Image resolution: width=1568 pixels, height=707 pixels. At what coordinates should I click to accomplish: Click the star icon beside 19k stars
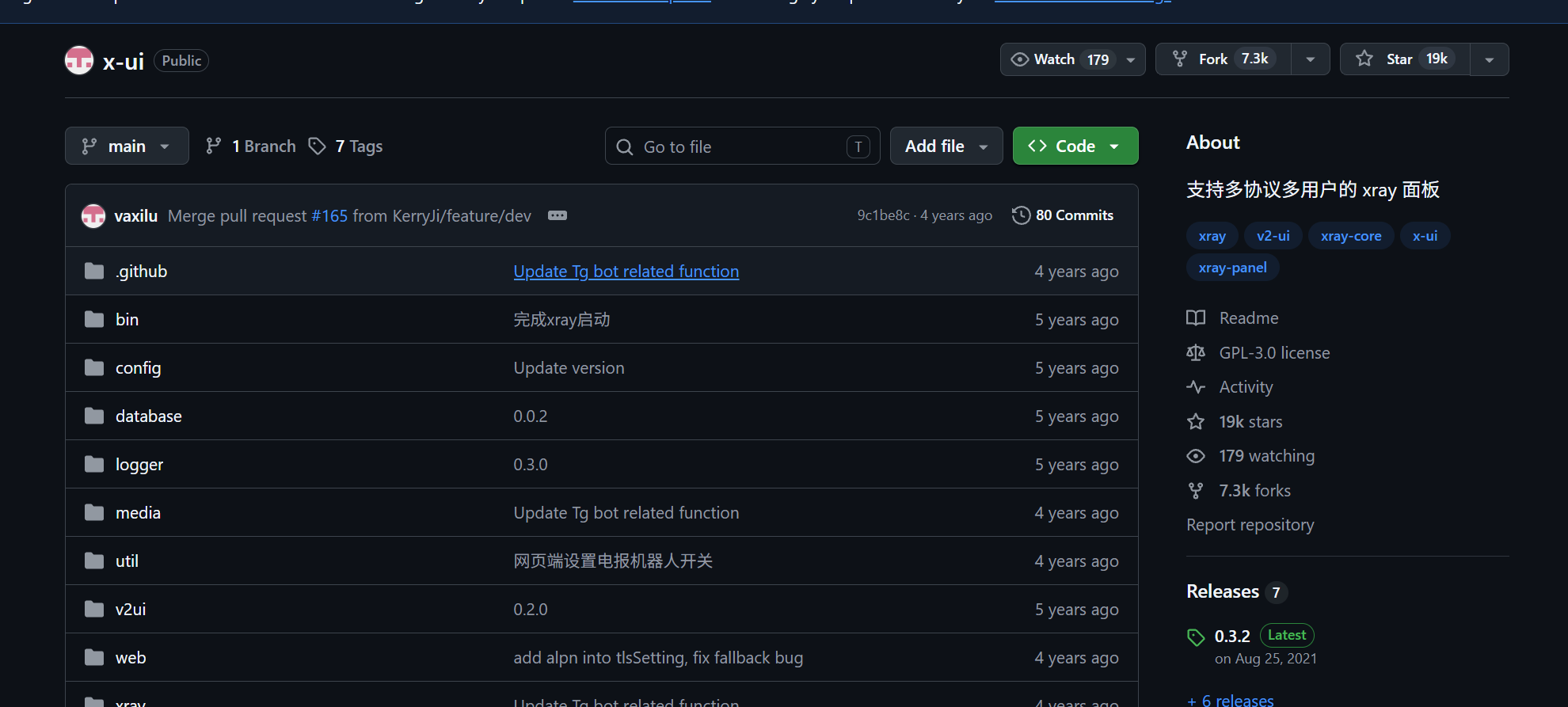point(1196,422)
